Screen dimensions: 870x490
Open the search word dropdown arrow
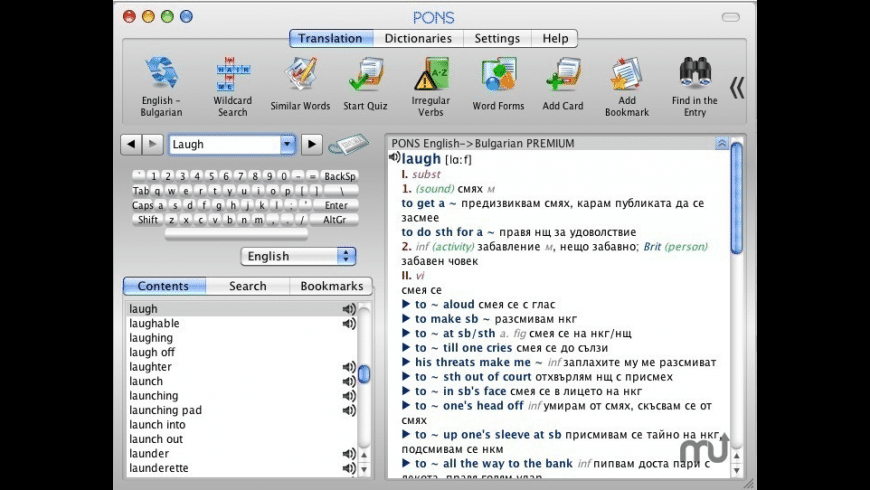click(x=288, y=145)
